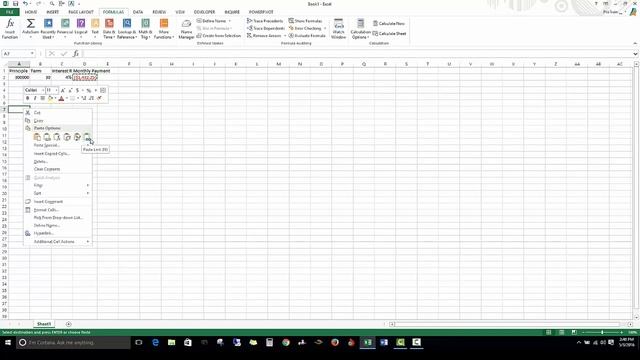Open the Logical functions menu

(x=81, y=29)
